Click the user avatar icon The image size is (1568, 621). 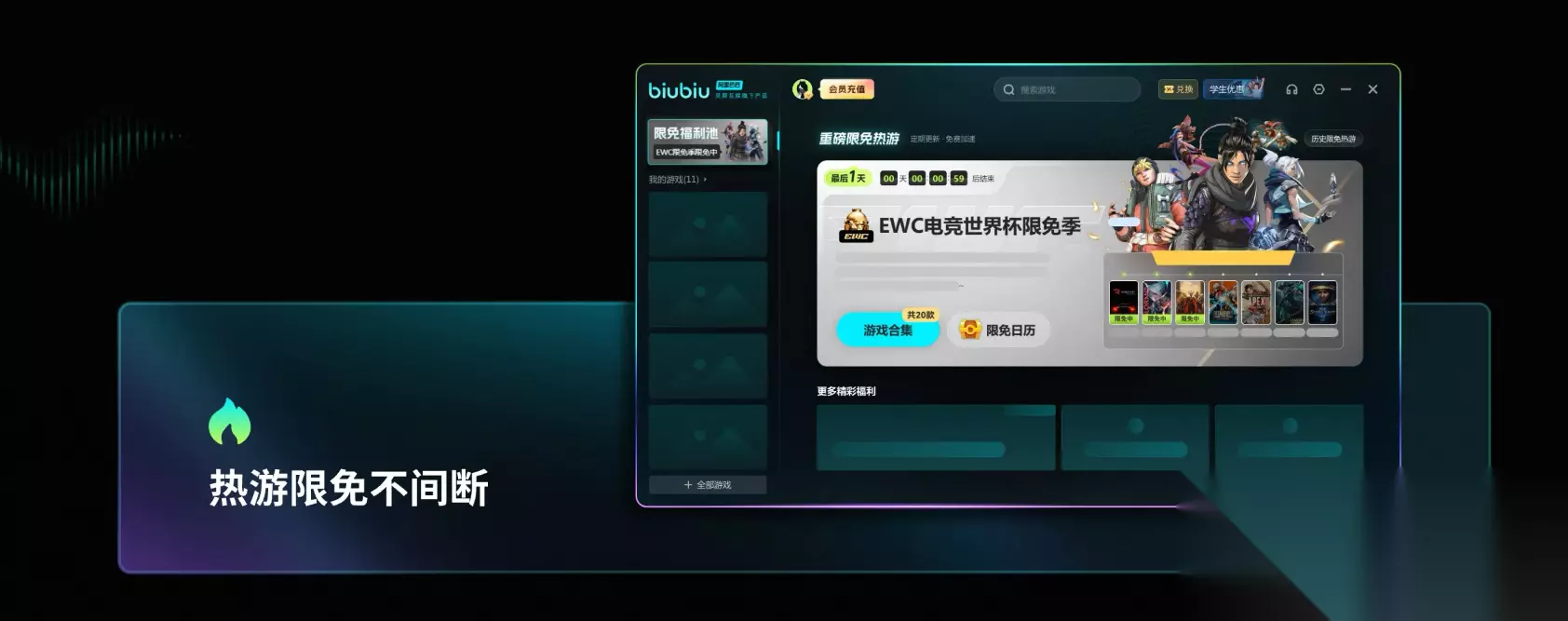coord(802,89)
